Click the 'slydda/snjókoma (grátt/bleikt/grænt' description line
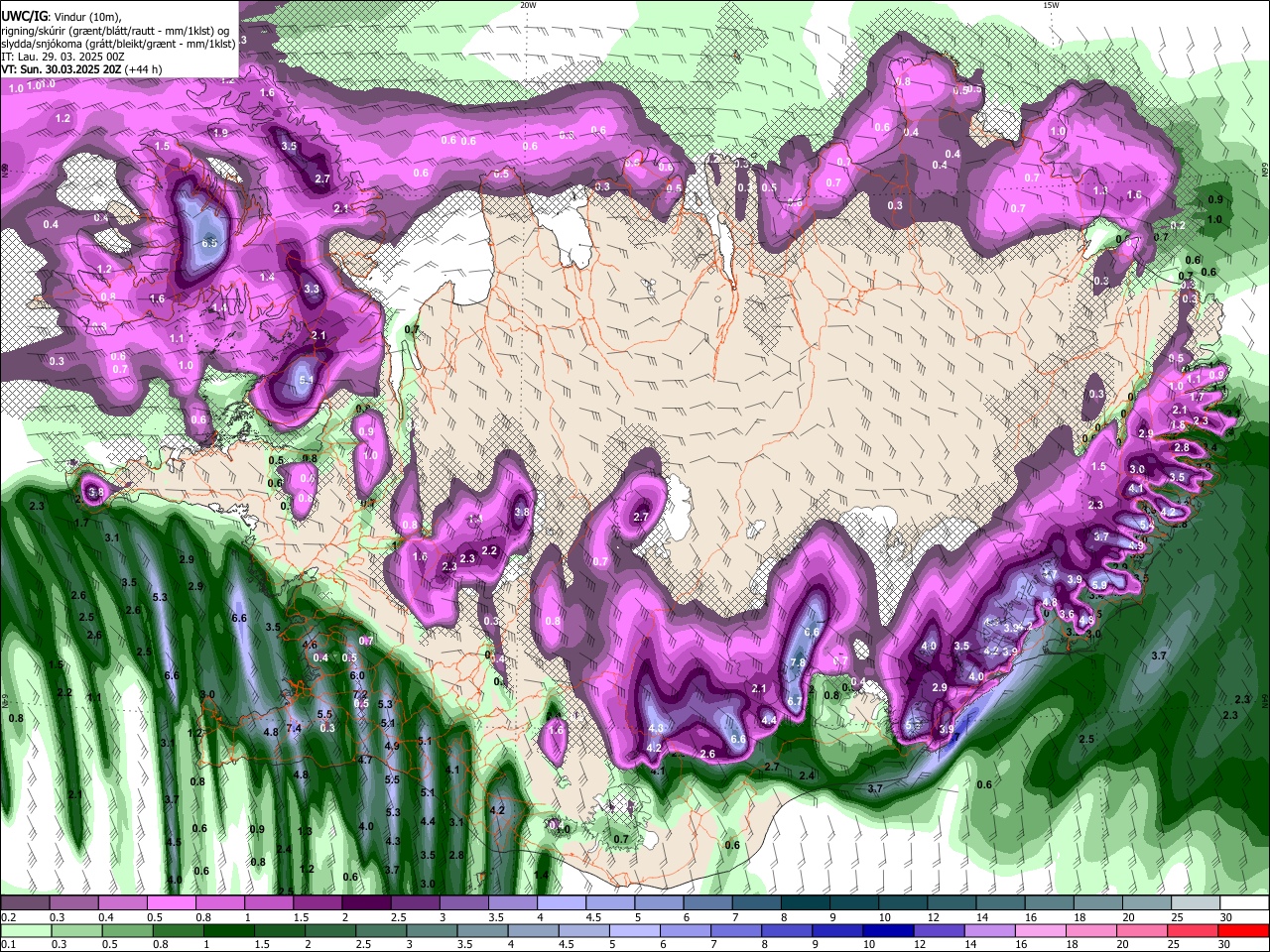The height and width of the screenshot is (952, 1270). (118, 43)
